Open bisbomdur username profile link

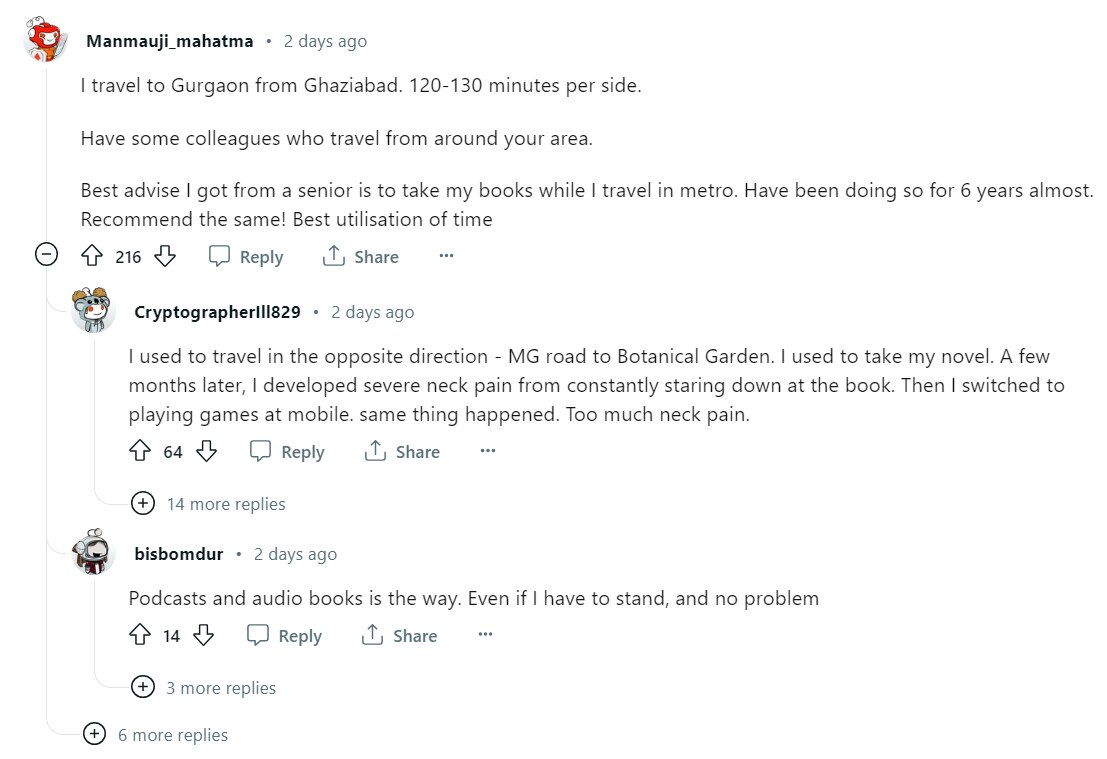[178, 554]
